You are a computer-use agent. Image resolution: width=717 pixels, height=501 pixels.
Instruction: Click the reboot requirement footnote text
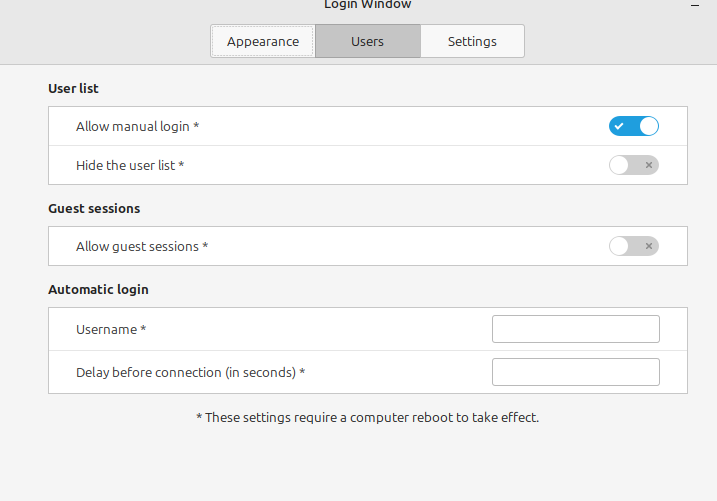click(x=367, y=417)
